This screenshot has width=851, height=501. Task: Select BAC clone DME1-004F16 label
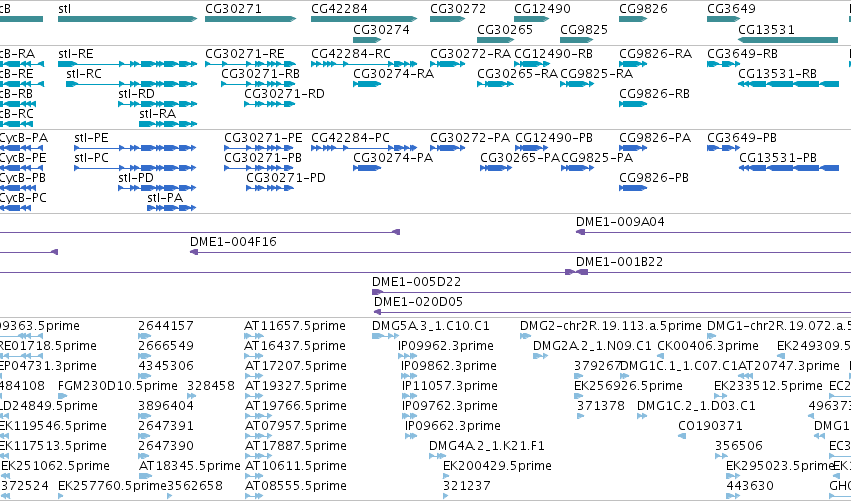click(233, 242)
